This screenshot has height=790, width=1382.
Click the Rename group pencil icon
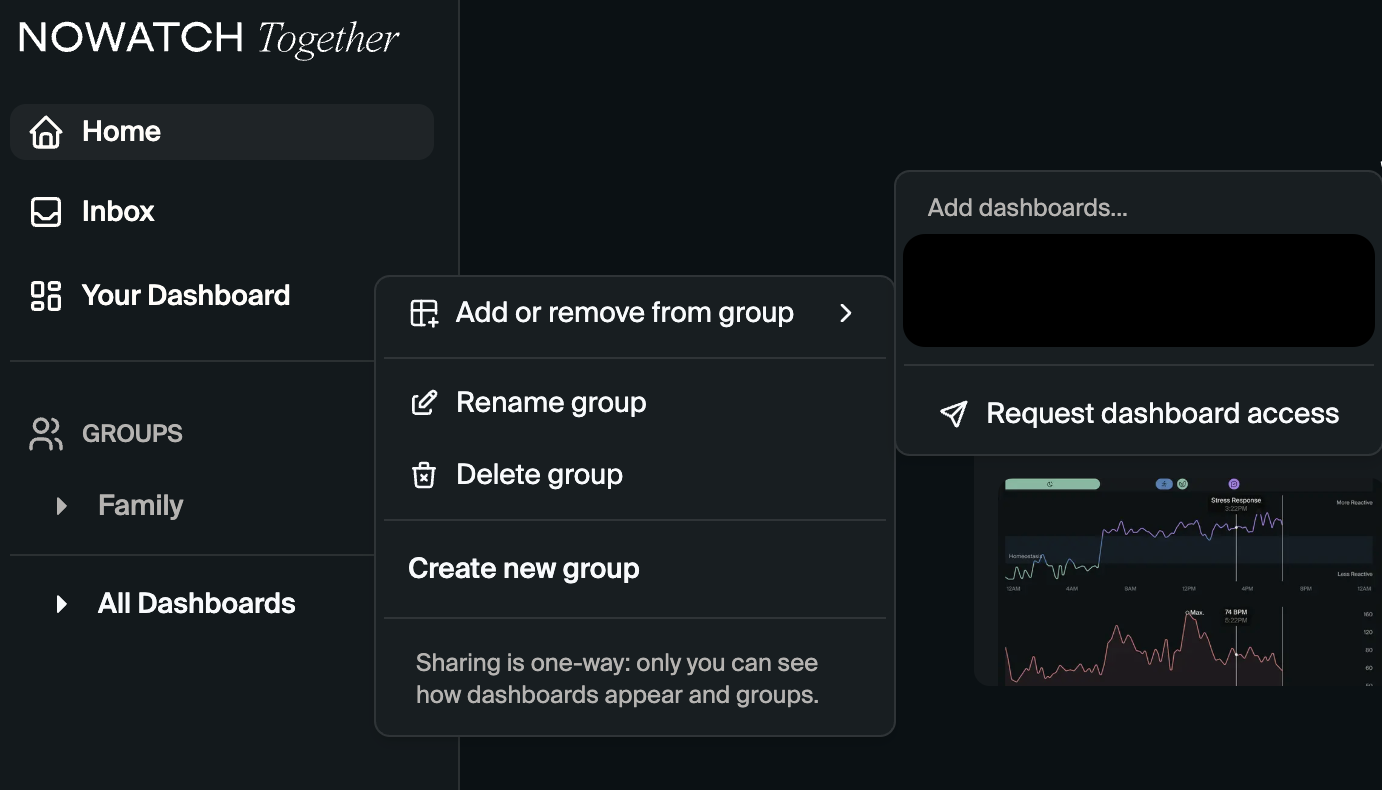tap(424, 403)
